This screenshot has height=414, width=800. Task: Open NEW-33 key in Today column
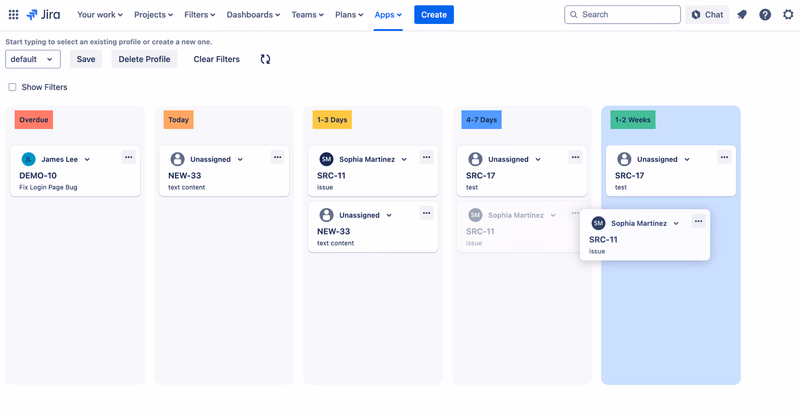point(185,176)
